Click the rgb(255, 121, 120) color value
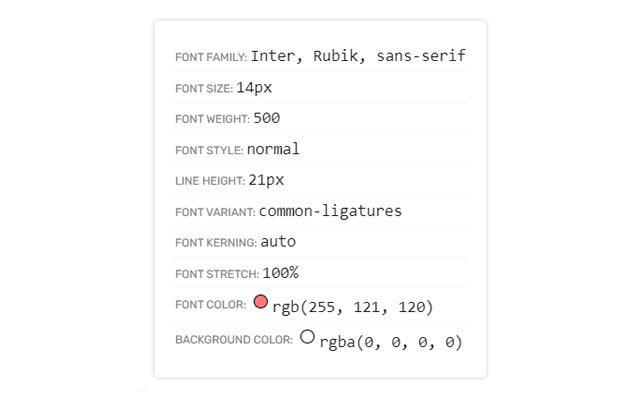The image size is (640, 400). tap(352, 306)
